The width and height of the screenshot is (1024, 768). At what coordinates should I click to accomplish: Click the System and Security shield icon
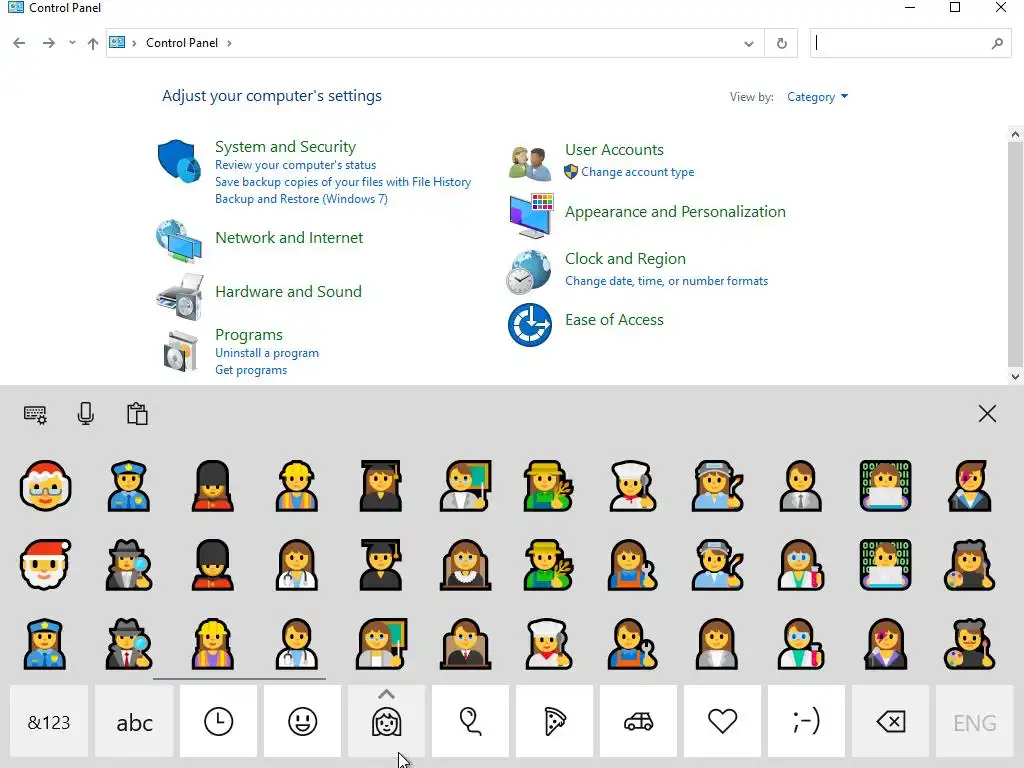click(179, 161)
